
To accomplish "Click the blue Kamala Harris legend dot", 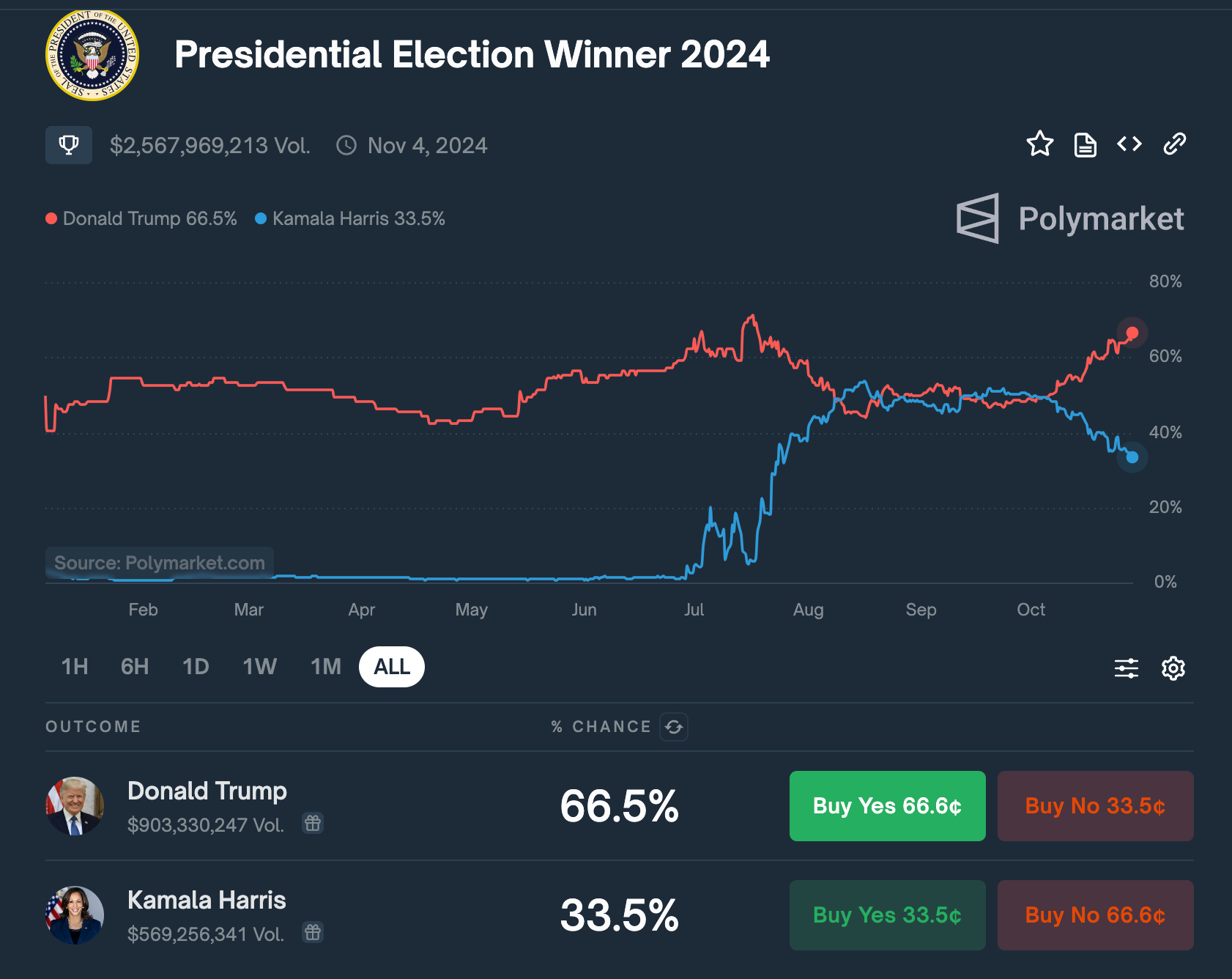I will pyautogui.click(x=261, y=218).
